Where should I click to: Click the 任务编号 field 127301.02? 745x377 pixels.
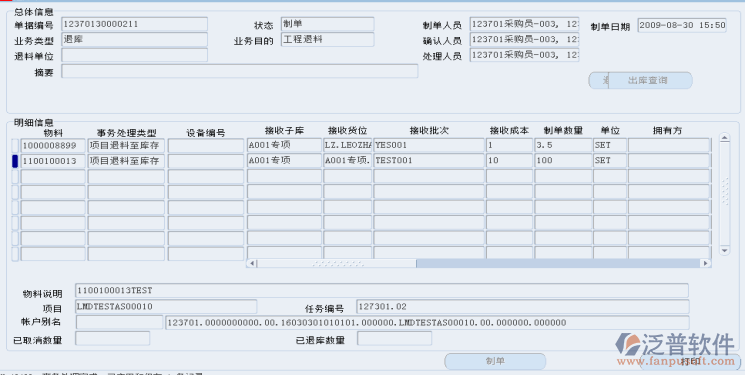pos(522,307)
